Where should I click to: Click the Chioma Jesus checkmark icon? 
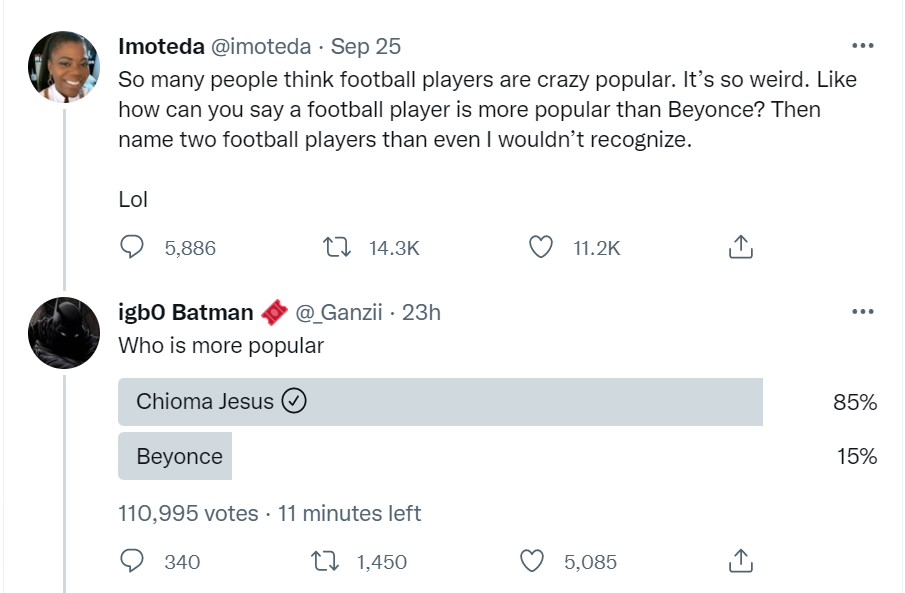(x=294, y=401)
